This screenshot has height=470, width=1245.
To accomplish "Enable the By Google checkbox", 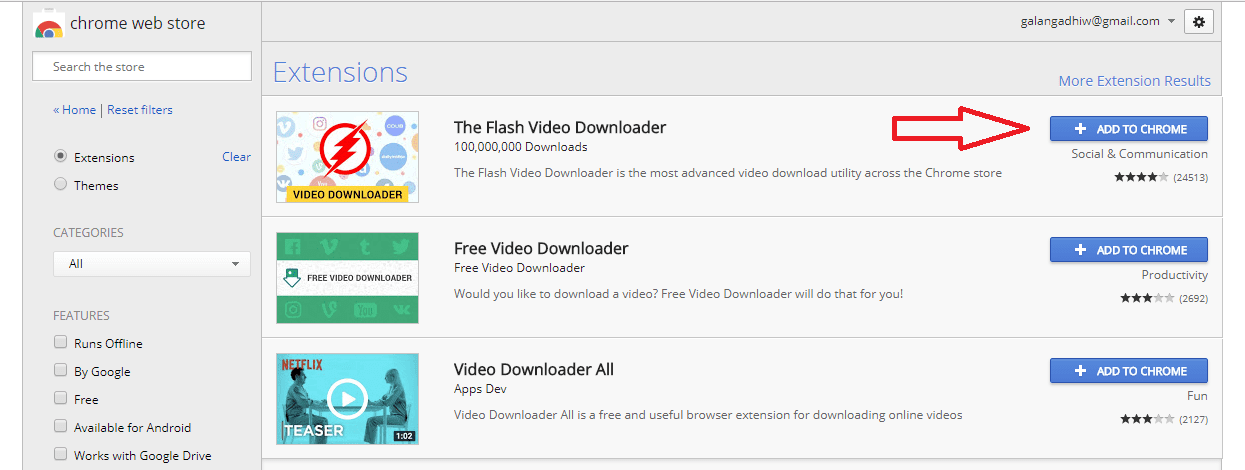I will [x=60, y=370].
